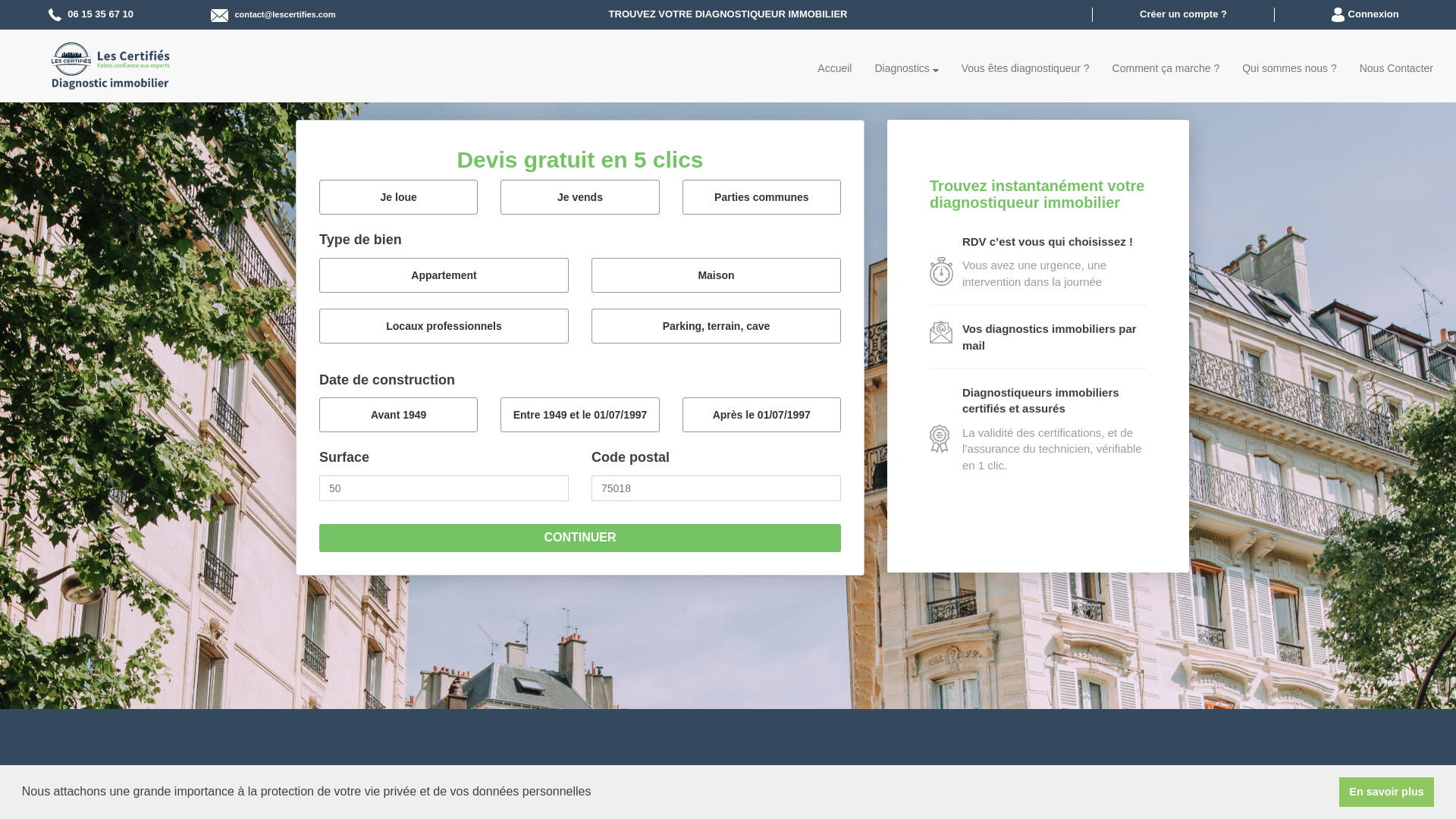Open the Accueil menu item
The height and width of the screenshot is (819, 1456).
coord(833,68)
